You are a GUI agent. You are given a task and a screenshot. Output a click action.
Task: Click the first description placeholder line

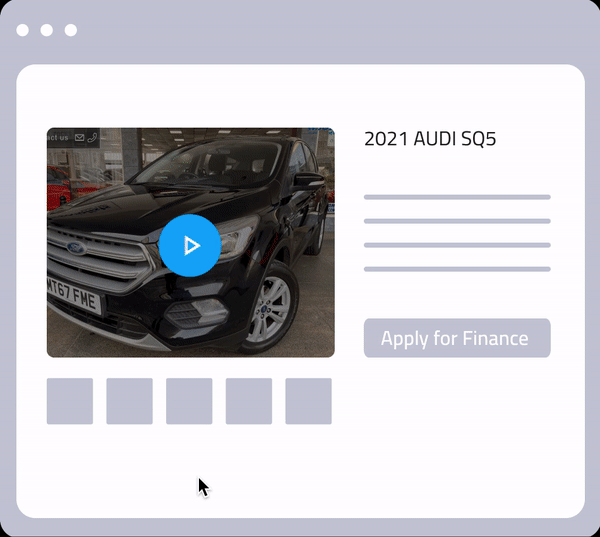click(457, 197)
